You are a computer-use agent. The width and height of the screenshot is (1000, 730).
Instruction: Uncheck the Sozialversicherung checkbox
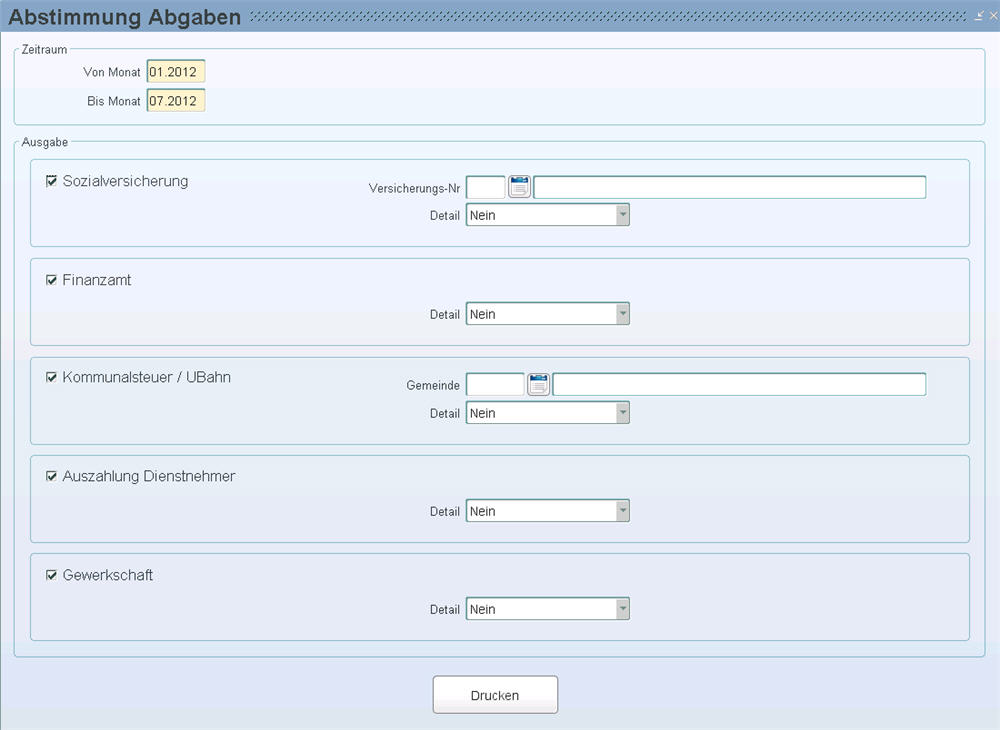click(52, 181)
